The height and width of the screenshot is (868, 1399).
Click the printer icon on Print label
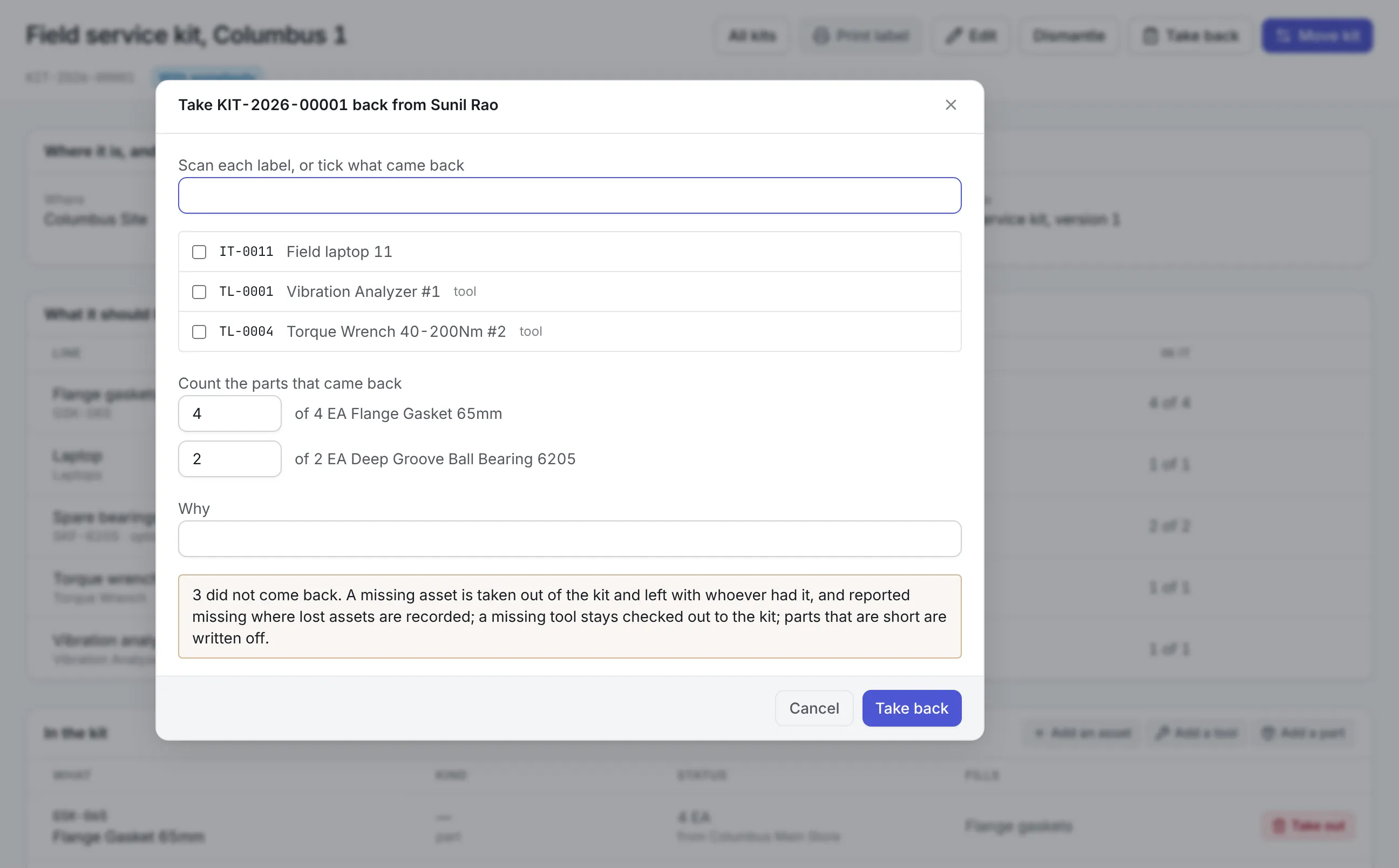click(x=821, y=36)
